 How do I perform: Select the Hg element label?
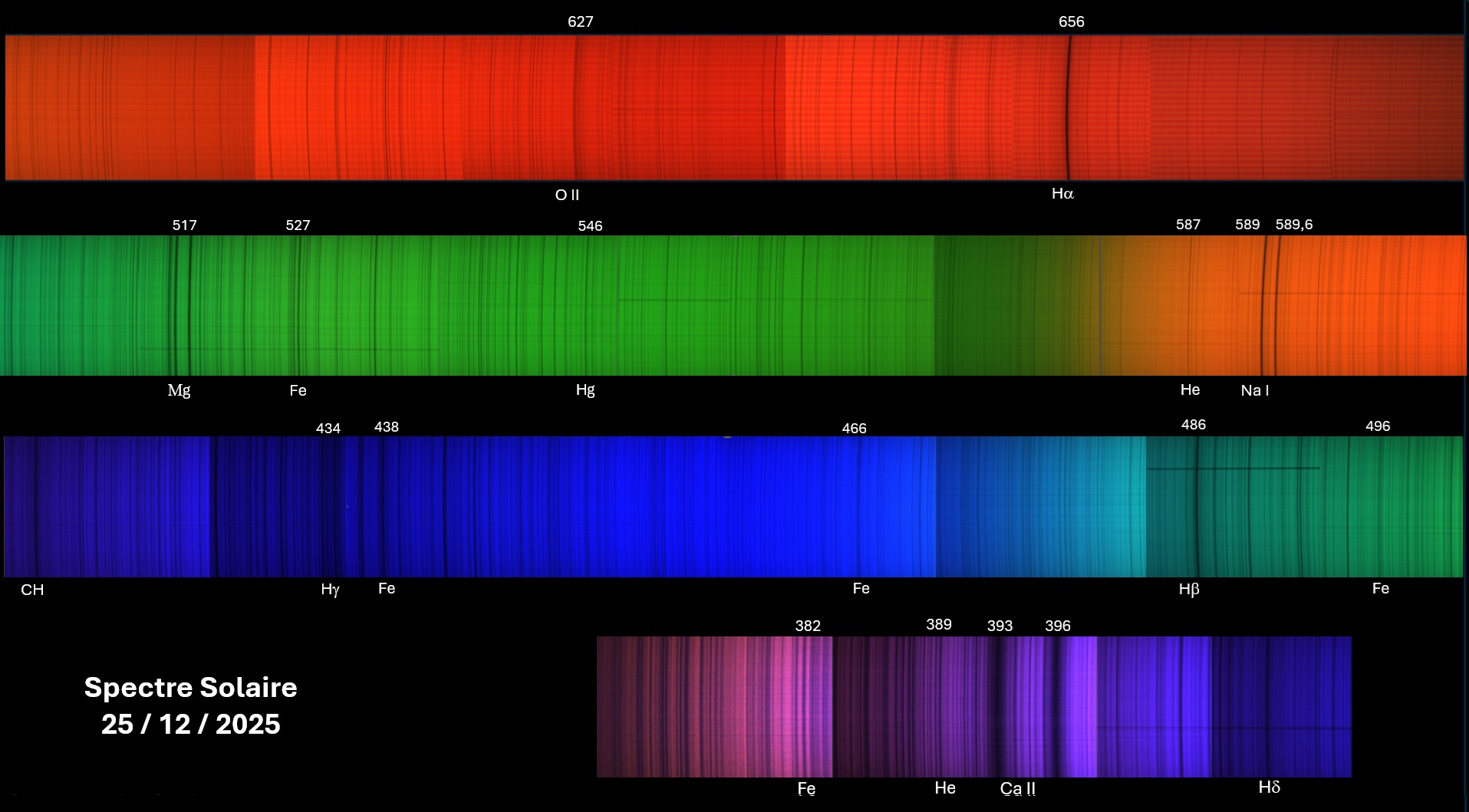[x=585, y=390]
